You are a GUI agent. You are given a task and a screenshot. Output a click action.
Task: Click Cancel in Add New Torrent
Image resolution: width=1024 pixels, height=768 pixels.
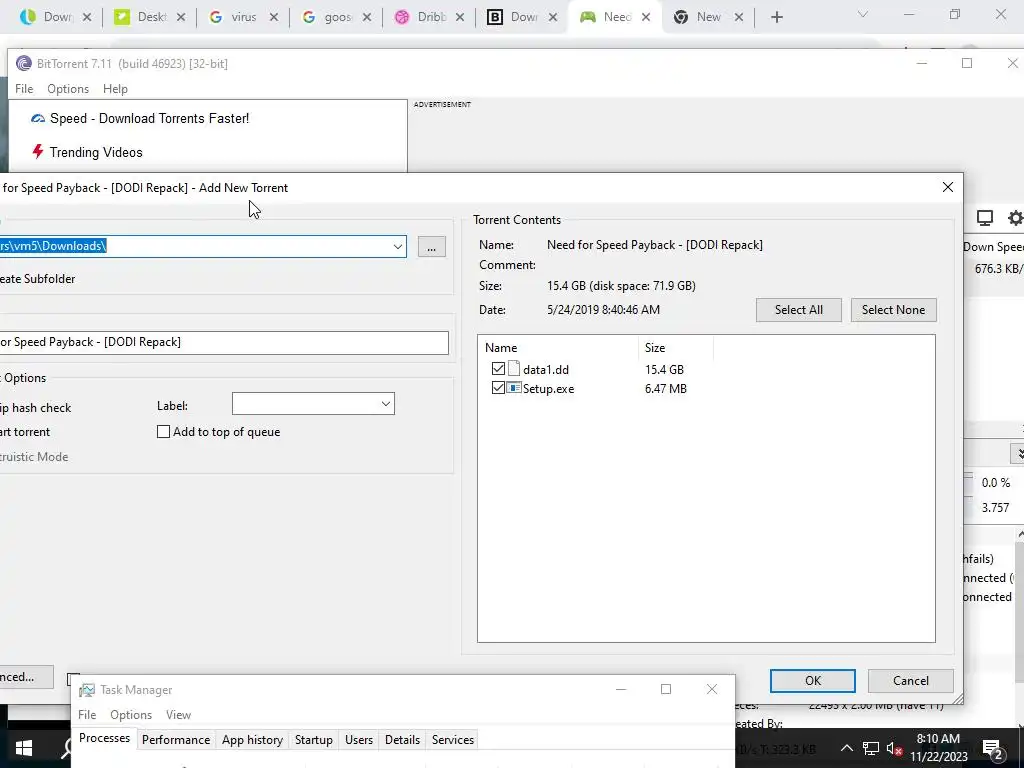coord(910,680)
